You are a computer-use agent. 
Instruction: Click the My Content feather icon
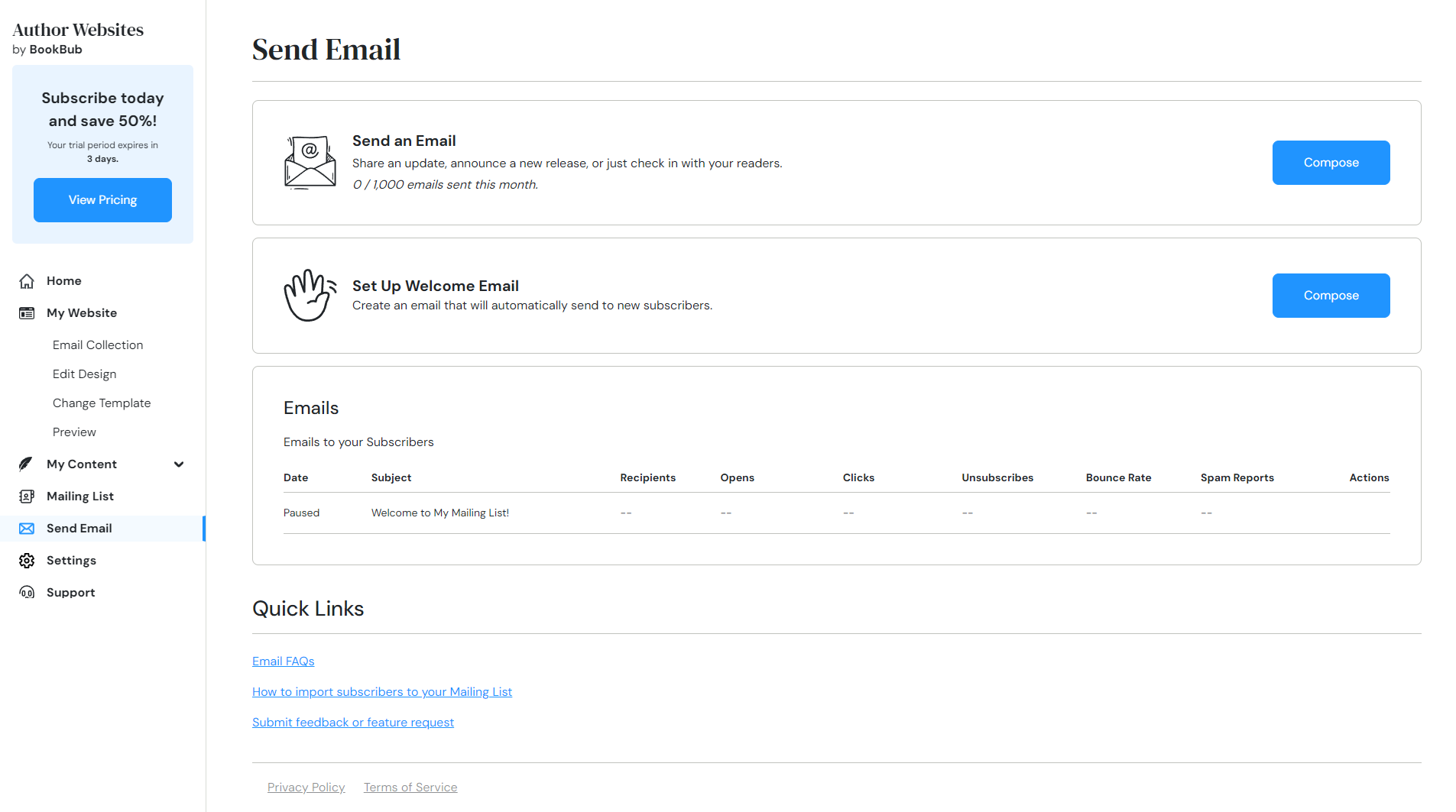click(x=27, y=464)
